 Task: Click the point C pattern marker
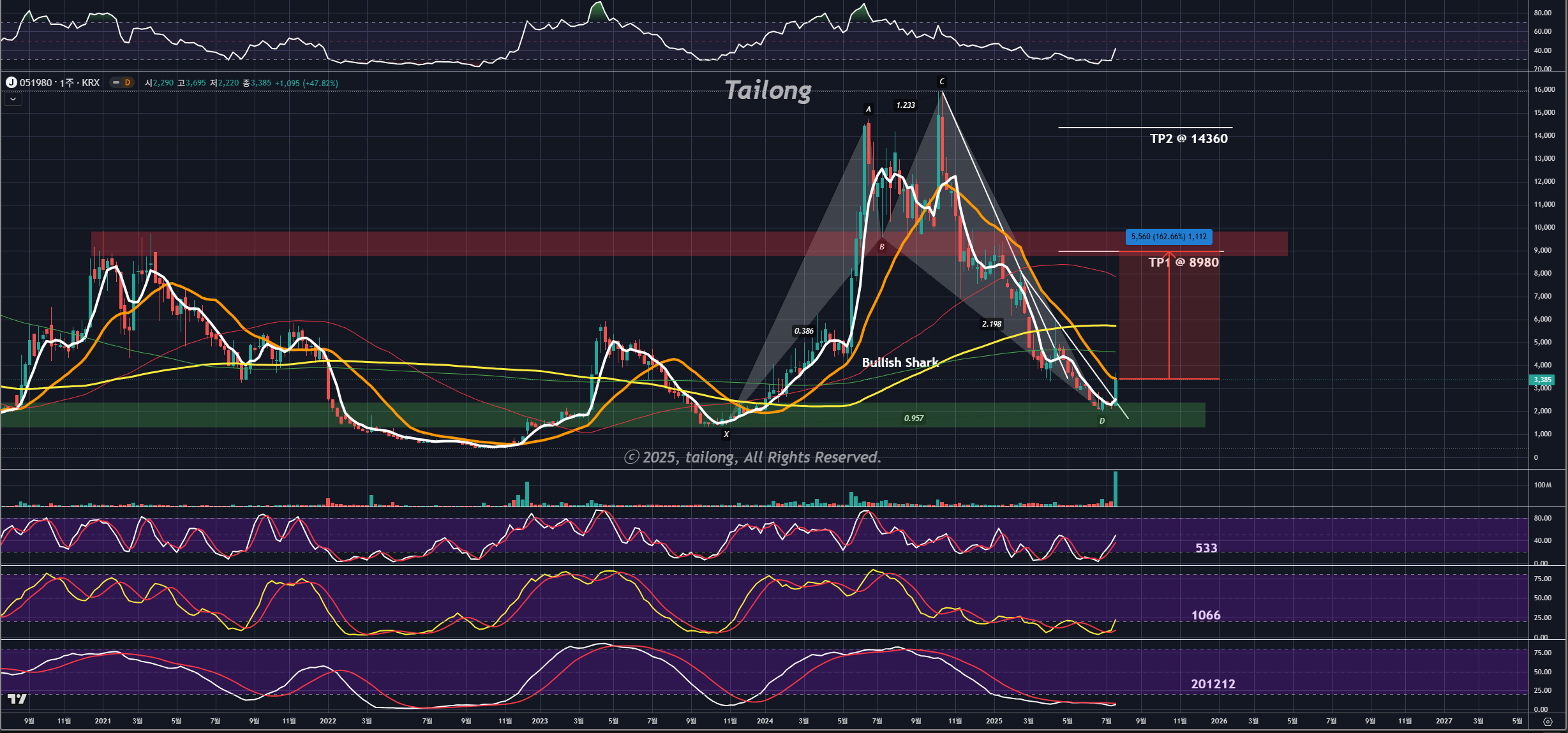(x=942, y=82)
